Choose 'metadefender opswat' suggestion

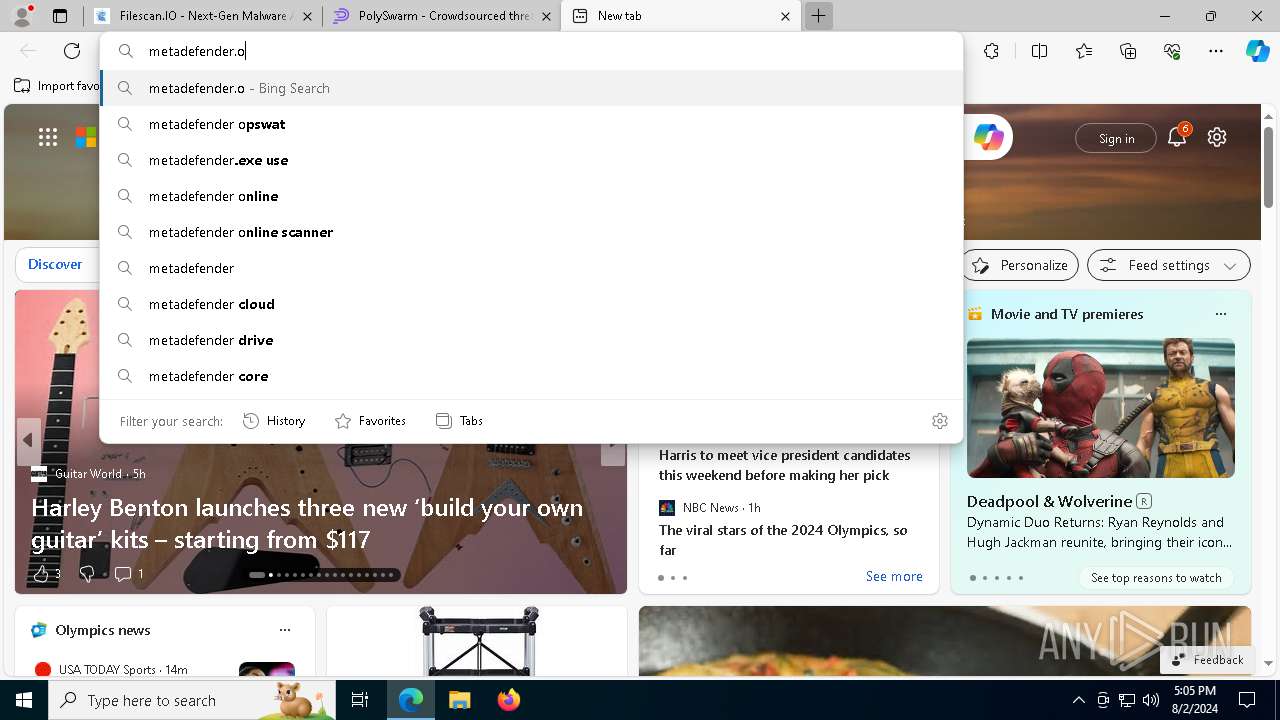click(531, 124)
